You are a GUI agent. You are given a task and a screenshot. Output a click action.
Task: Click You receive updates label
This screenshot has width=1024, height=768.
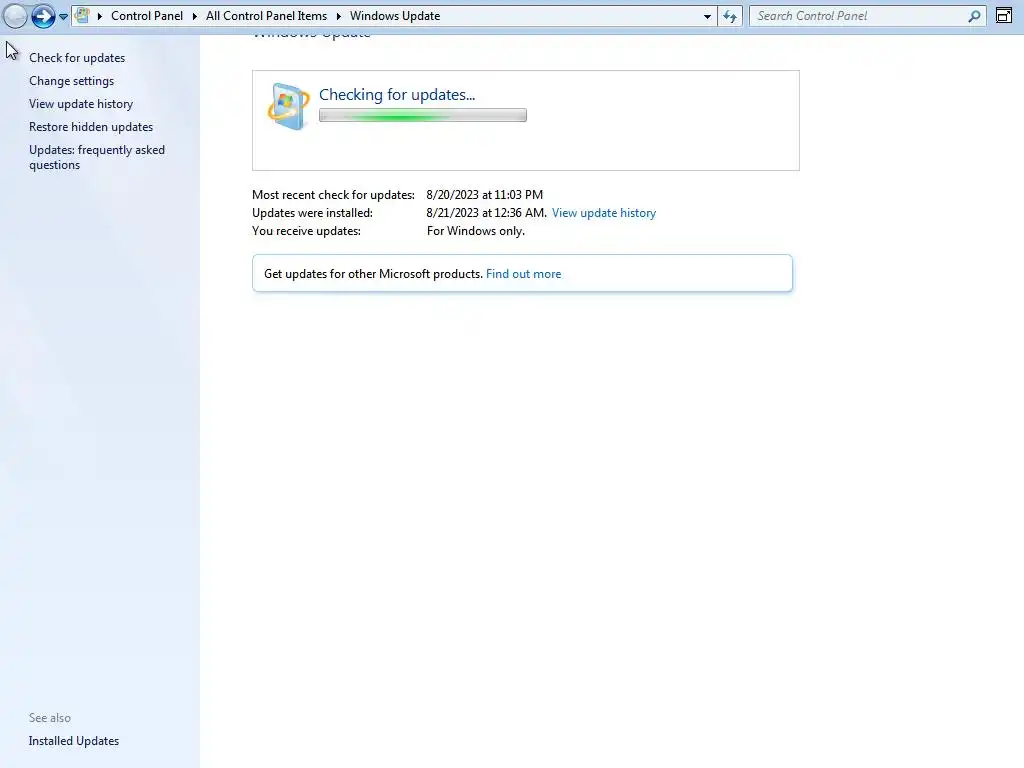306,231
